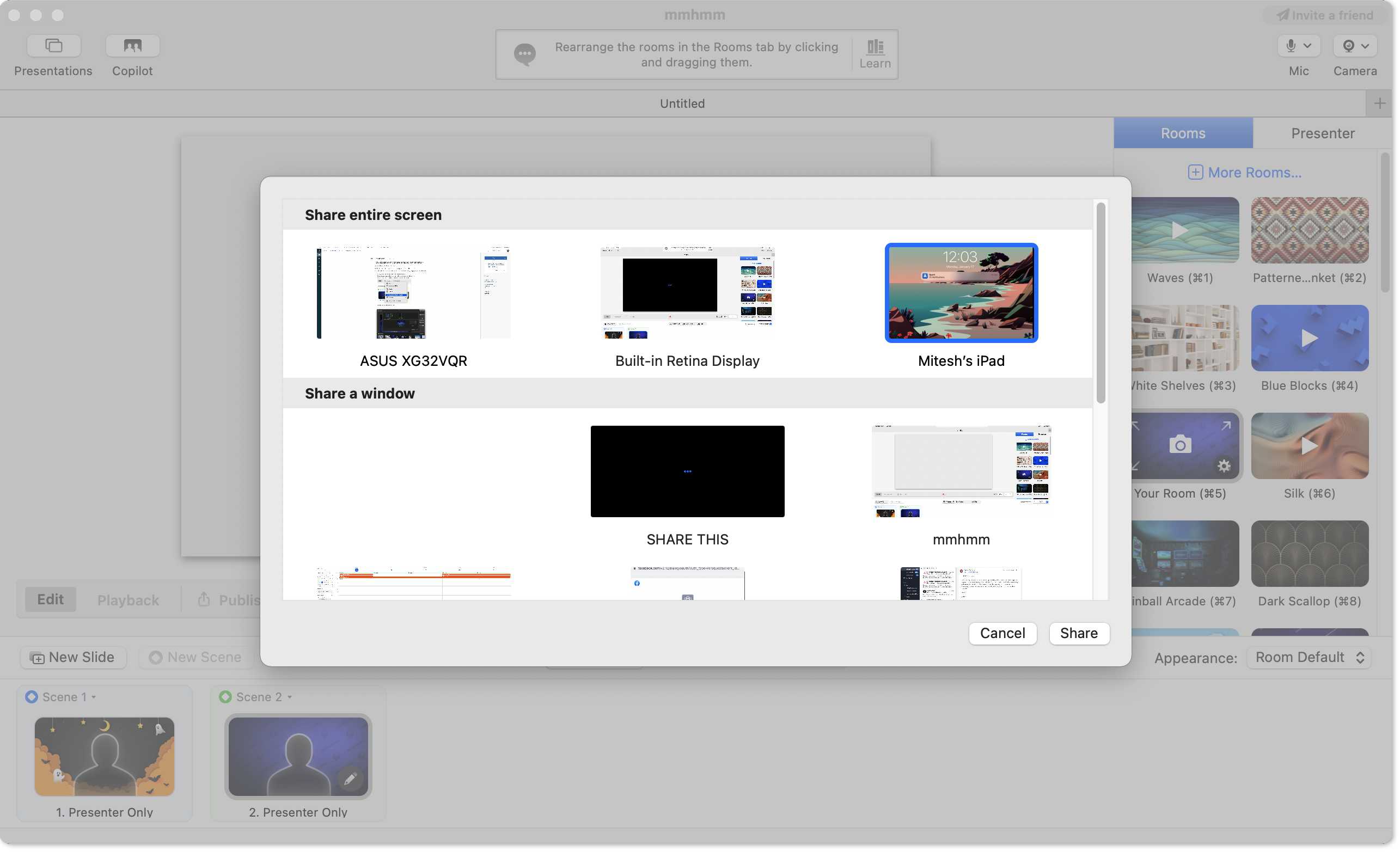Open the Presentations panel icon
The height and width of the screenshot is (852, 1400).
53,45
